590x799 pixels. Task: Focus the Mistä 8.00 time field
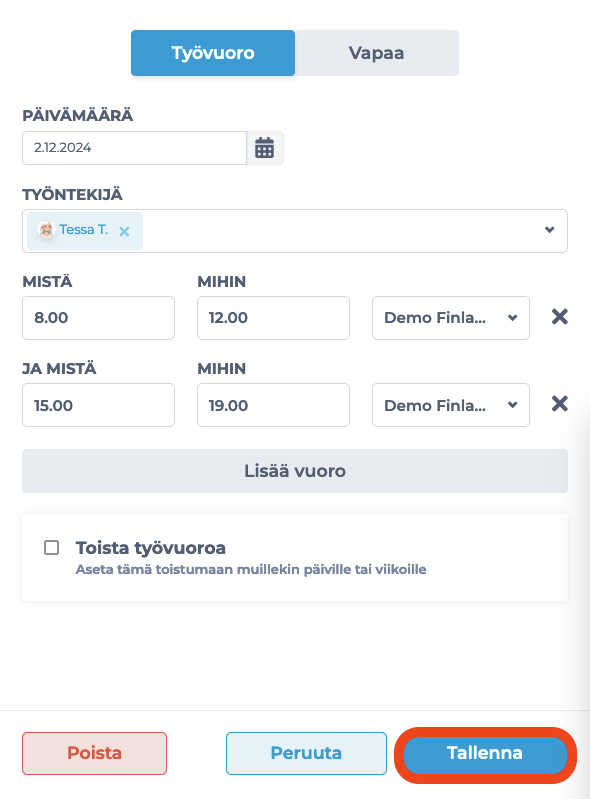pyautogui.click(x=98, y=318)
